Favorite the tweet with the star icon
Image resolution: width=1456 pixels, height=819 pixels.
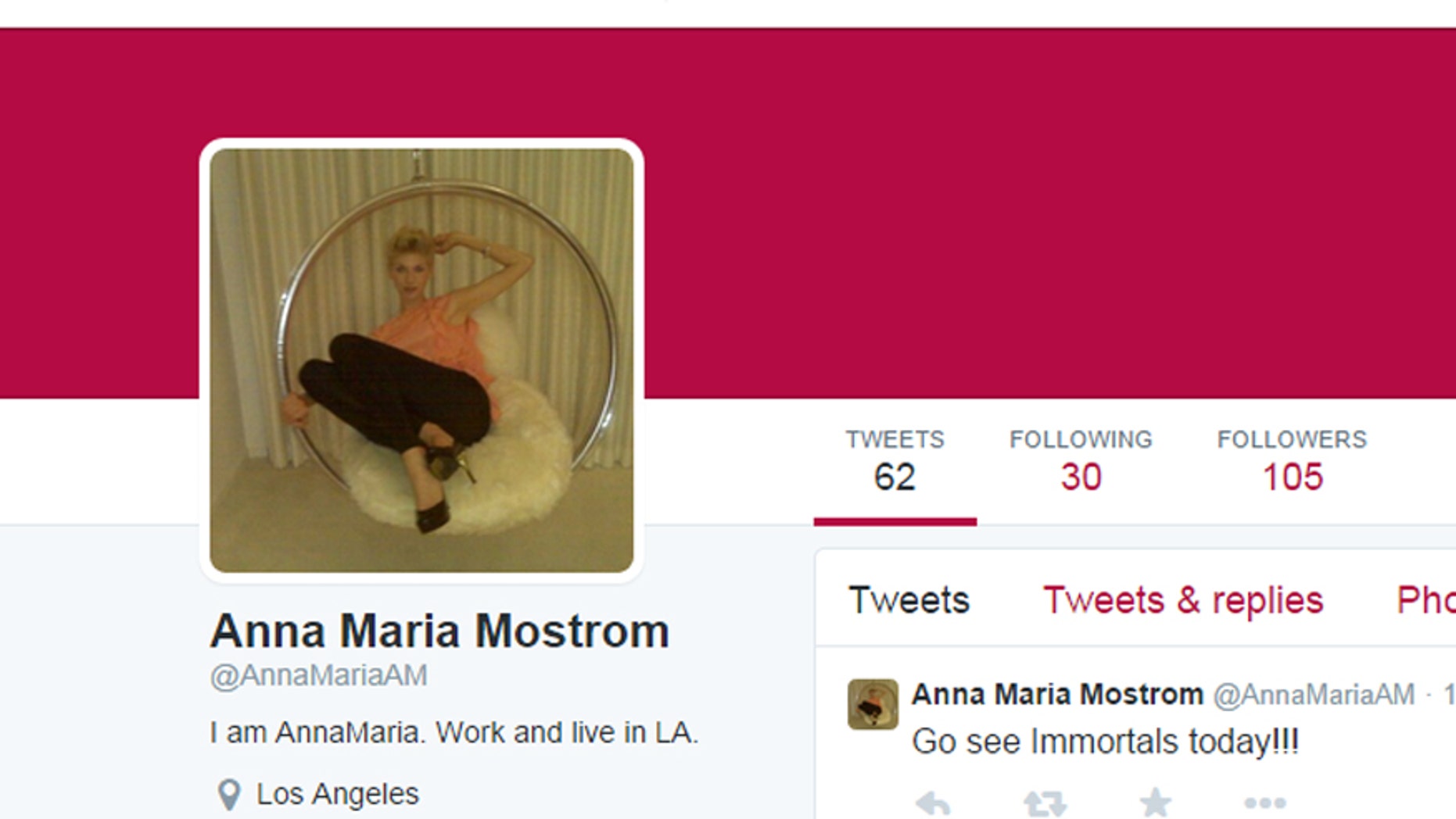pos(1155,803)
